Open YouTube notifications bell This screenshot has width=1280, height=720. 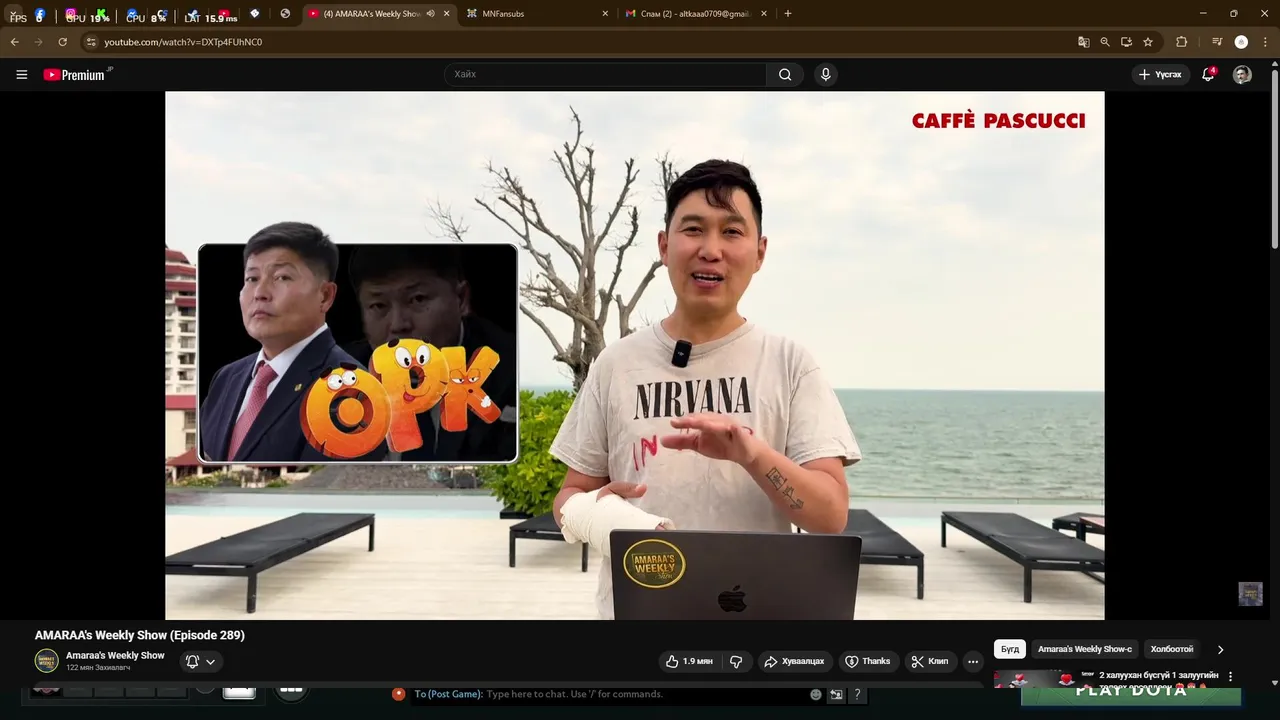point(1208,74)
